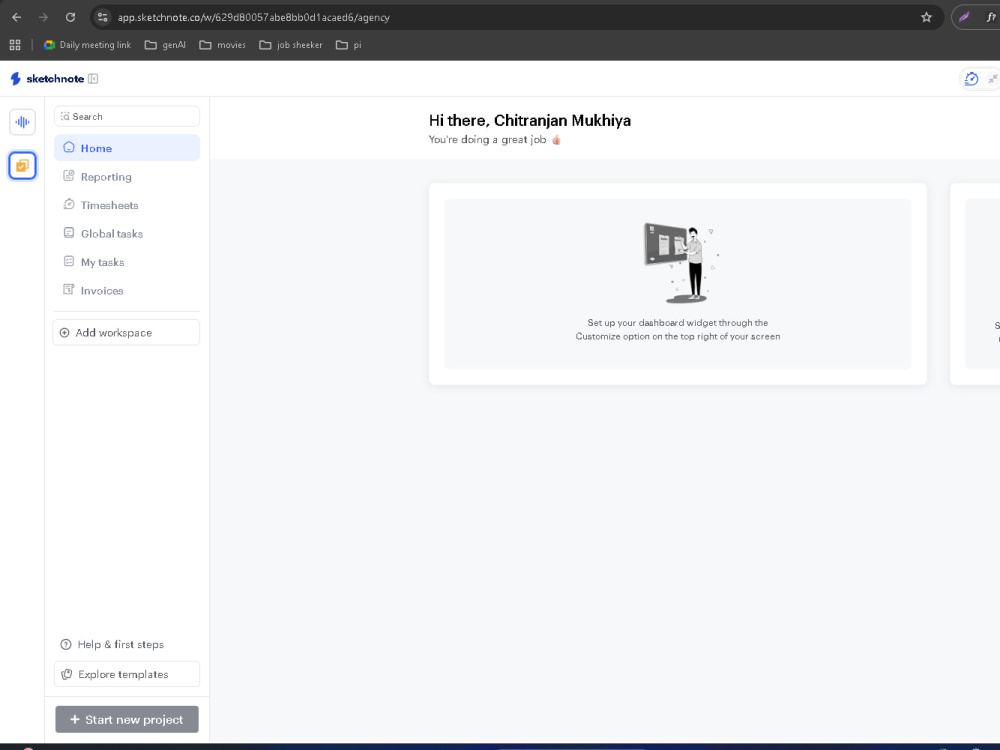1000x750 pixels.
Task: Click Explore templates button
Action: tap(127, 674)
